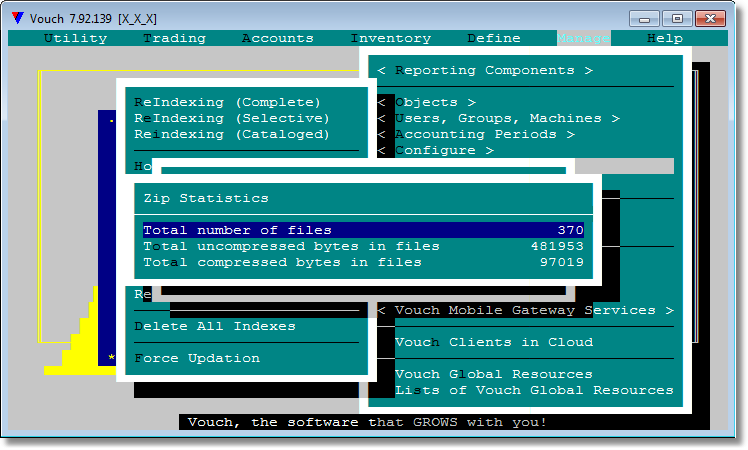Select Delete All Indexes
The width and height of the screenshot is (748, 450).
coord(215,327)
